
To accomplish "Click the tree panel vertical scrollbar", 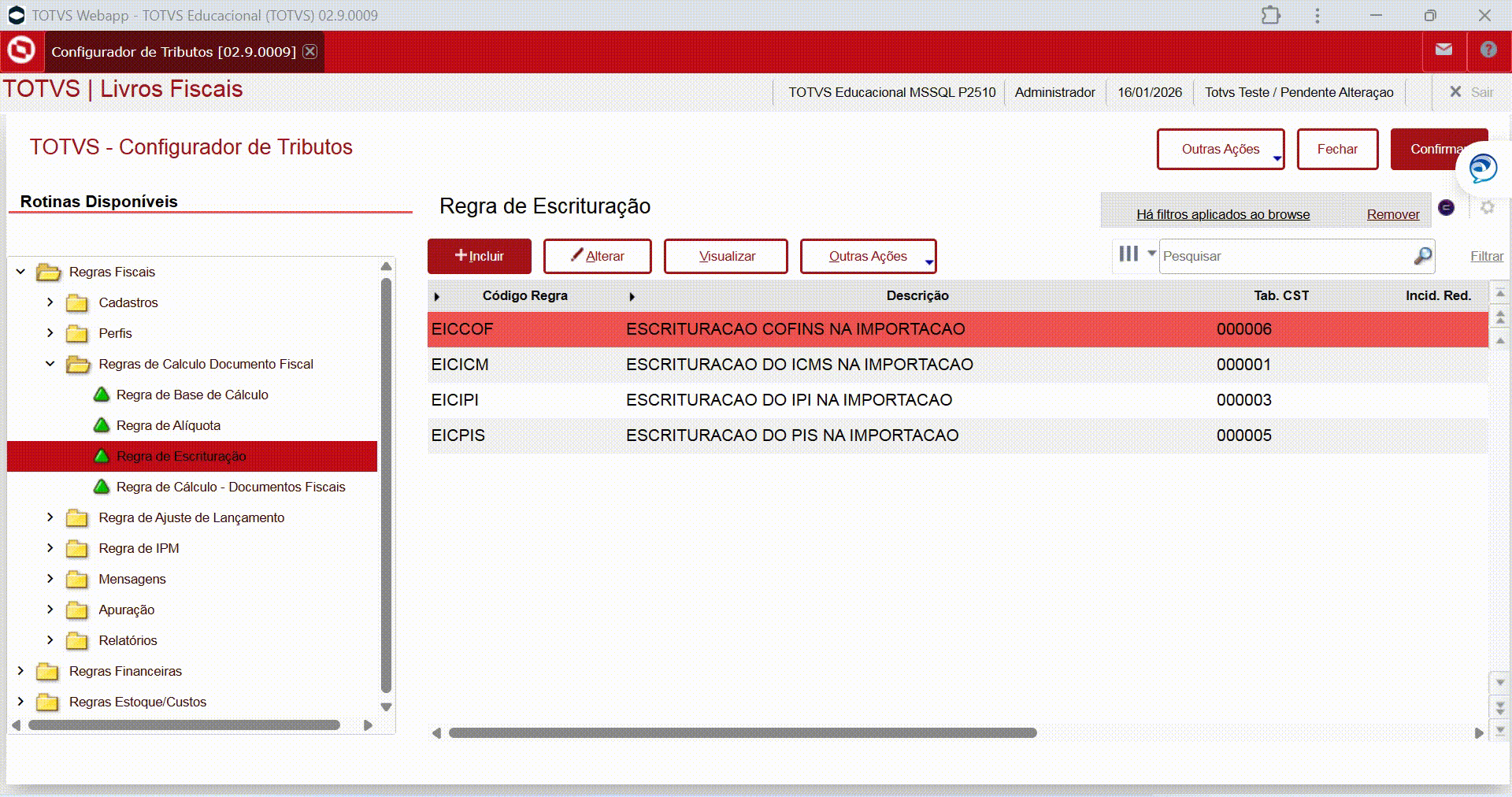I will pos(386,484).
